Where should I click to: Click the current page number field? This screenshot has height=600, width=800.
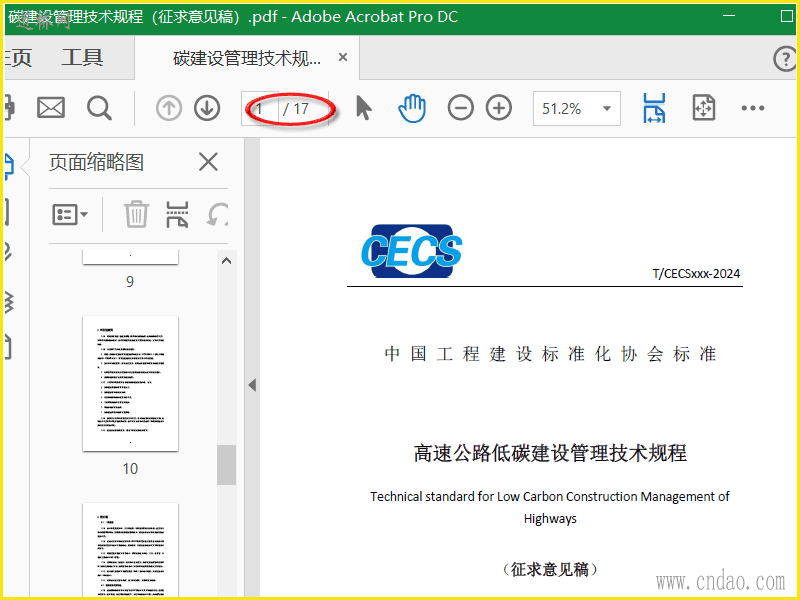[260, 109]
